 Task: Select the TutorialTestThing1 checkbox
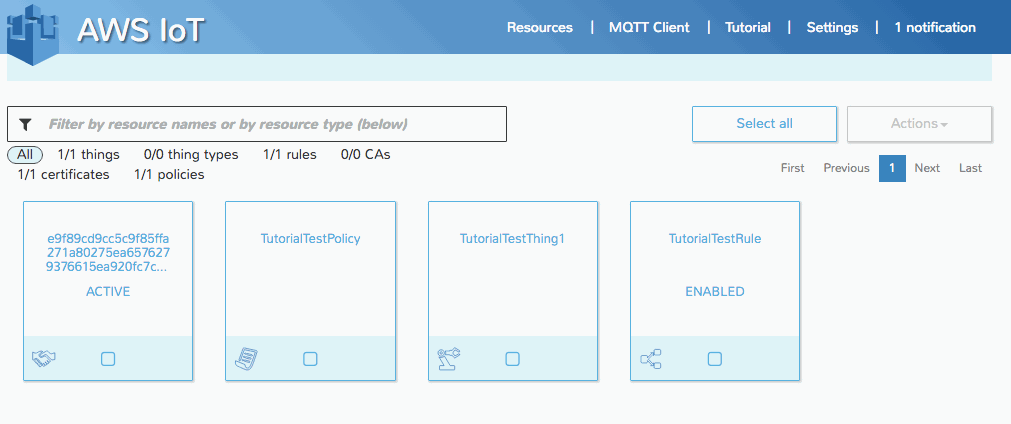click(513, 359)
